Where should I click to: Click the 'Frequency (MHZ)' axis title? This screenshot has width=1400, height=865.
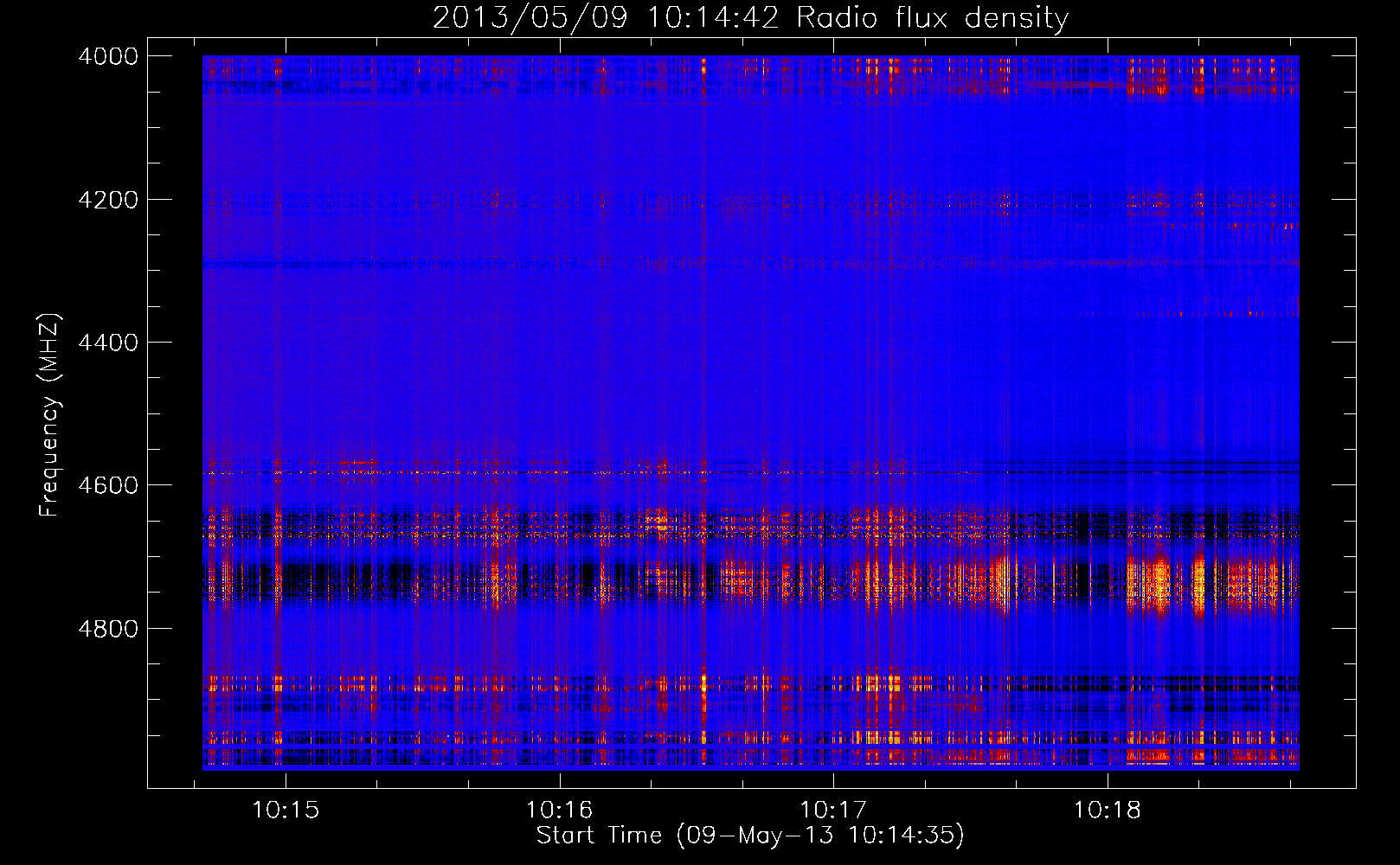[49, 415]
